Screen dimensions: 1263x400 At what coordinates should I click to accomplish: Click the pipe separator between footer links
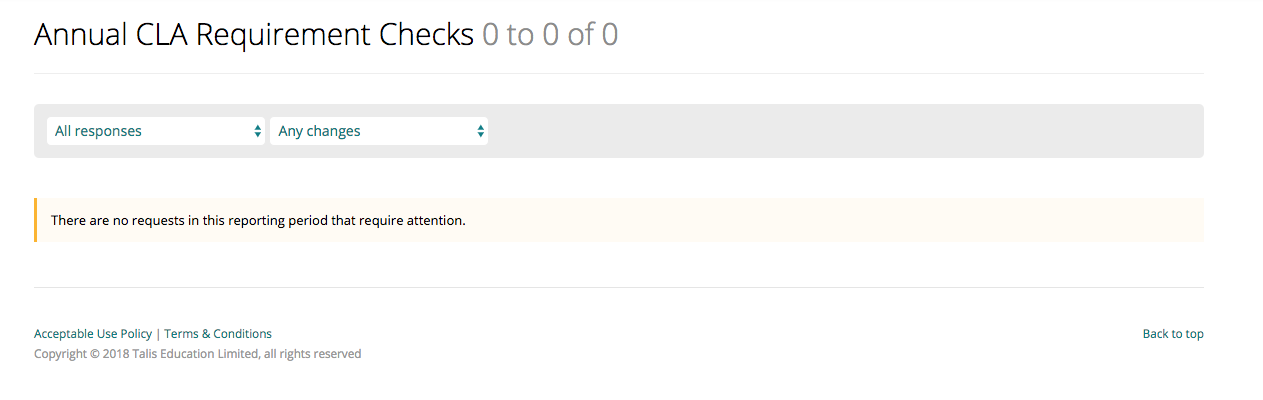click(158, 334)
